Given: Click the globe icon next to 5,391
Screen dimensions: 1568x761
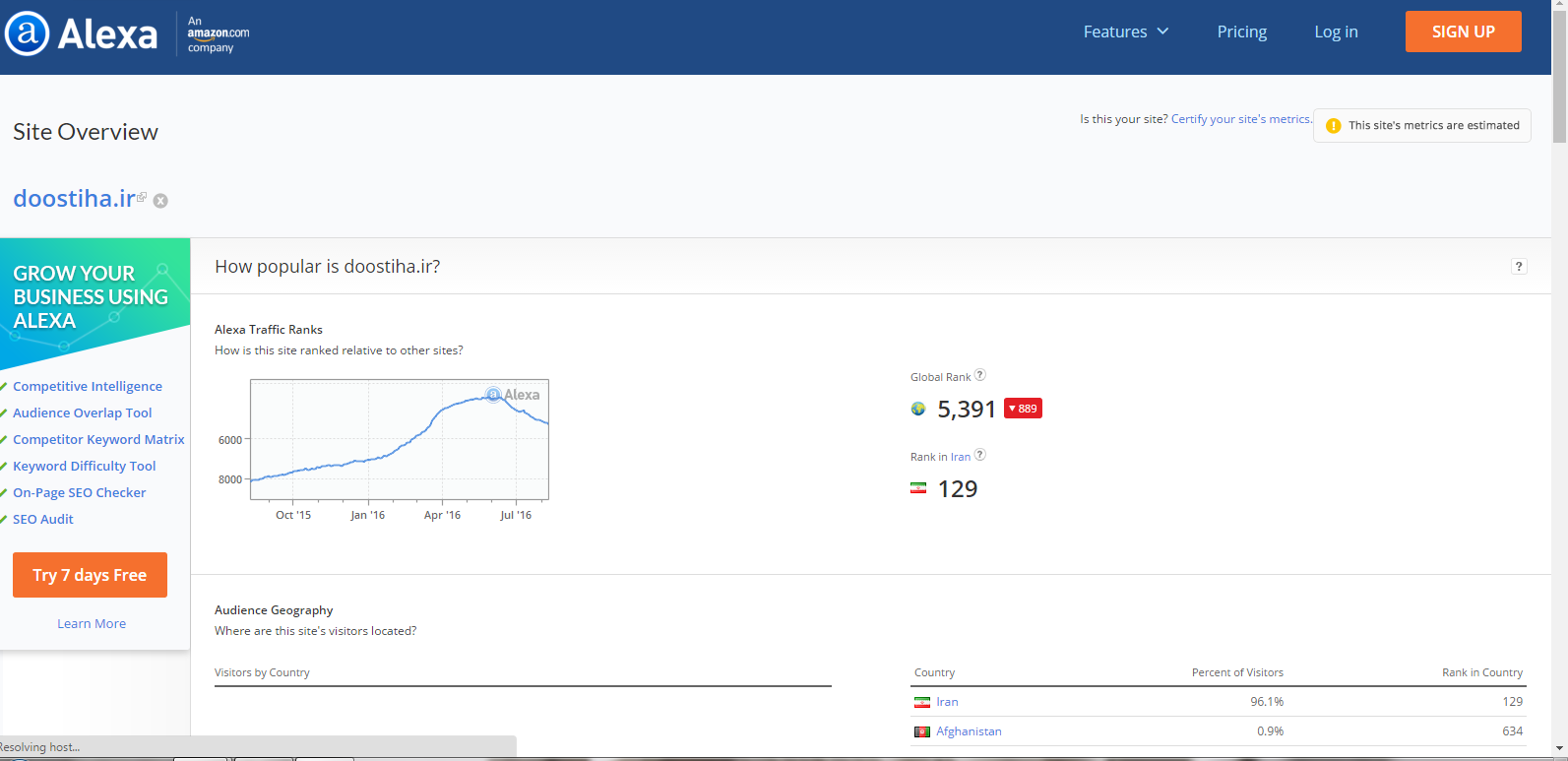Looking at the screenshot, I should [918, 409].
